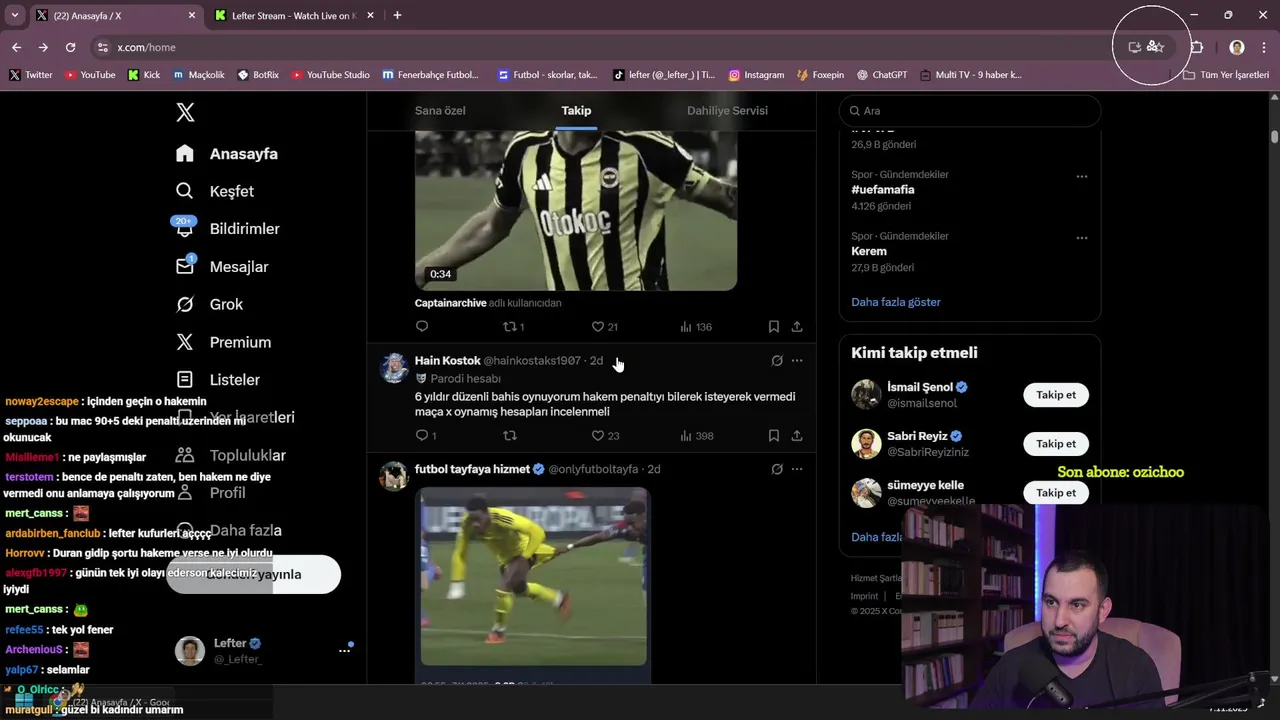Open a new browser tab
1280x720 pixels.
[397, 15]
